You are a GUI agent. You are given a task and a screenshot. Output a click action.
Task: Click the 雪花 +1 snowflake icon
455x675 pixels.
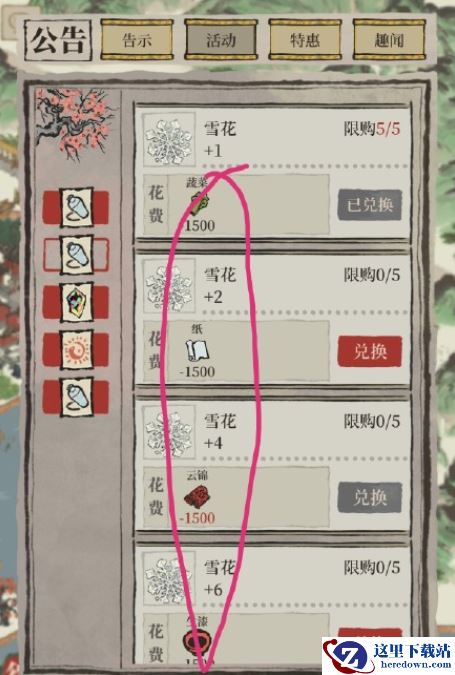(169, 139)
